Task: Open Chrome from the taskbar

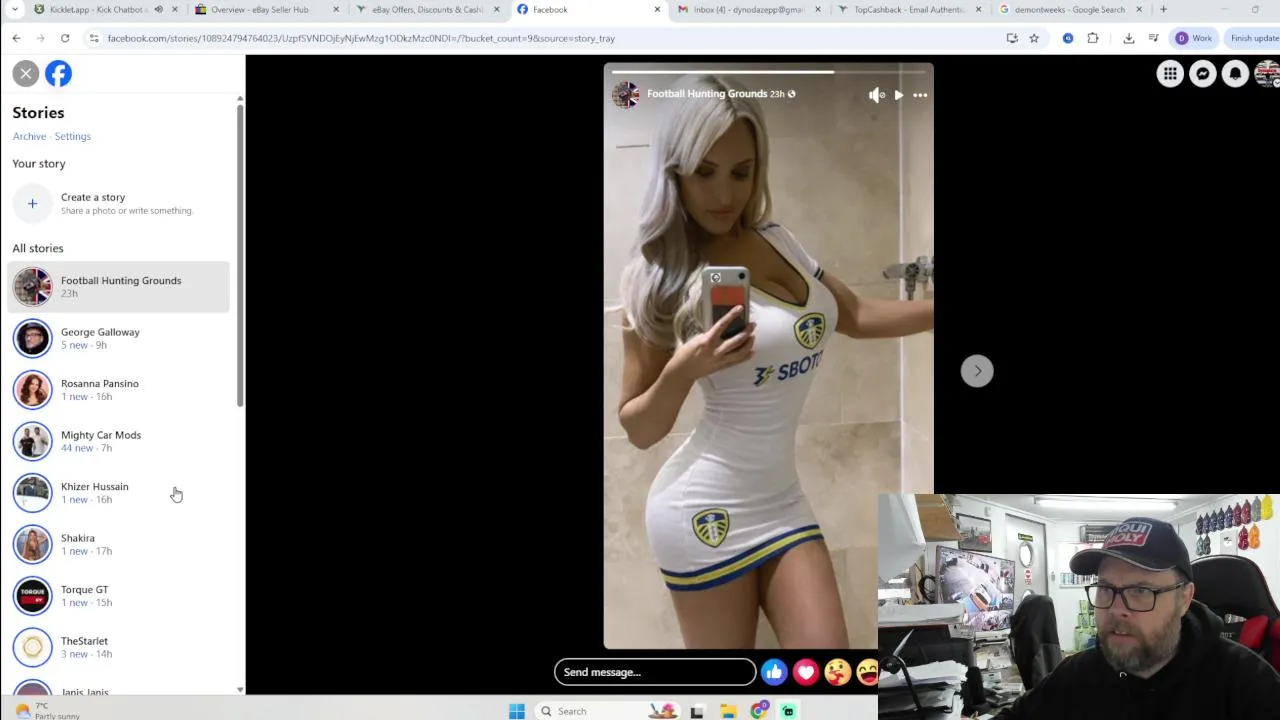Action: coord(759,711)
